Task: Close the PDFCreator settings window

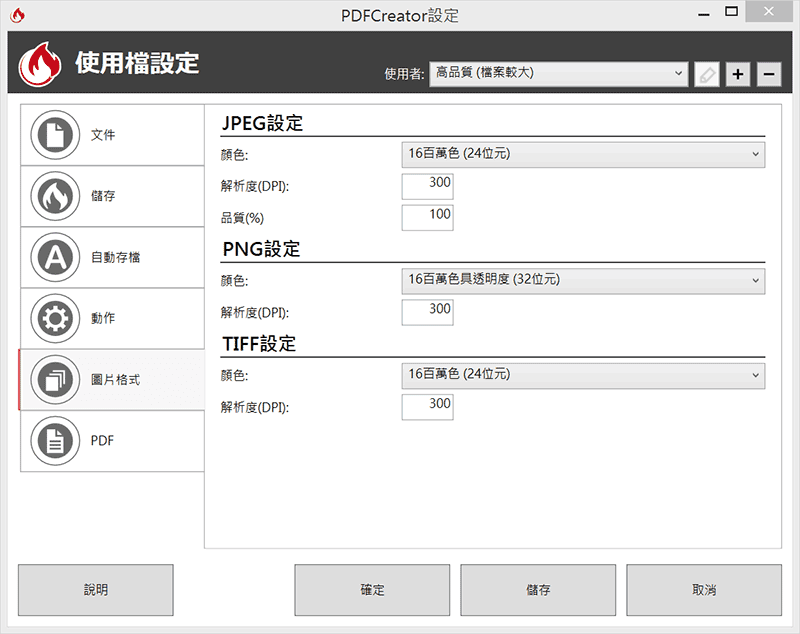Action: pyautogui.click(x=769, y=12)
